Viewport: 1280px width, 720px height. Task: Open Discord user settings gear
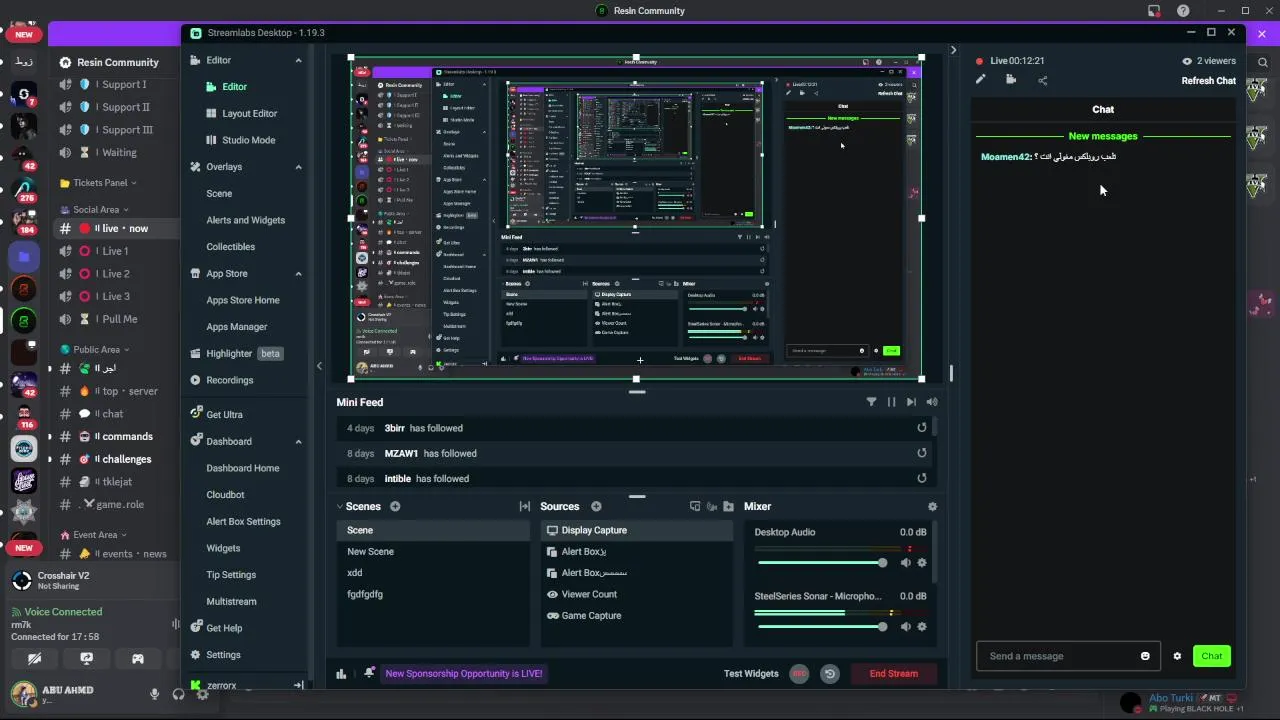[202, 694]
